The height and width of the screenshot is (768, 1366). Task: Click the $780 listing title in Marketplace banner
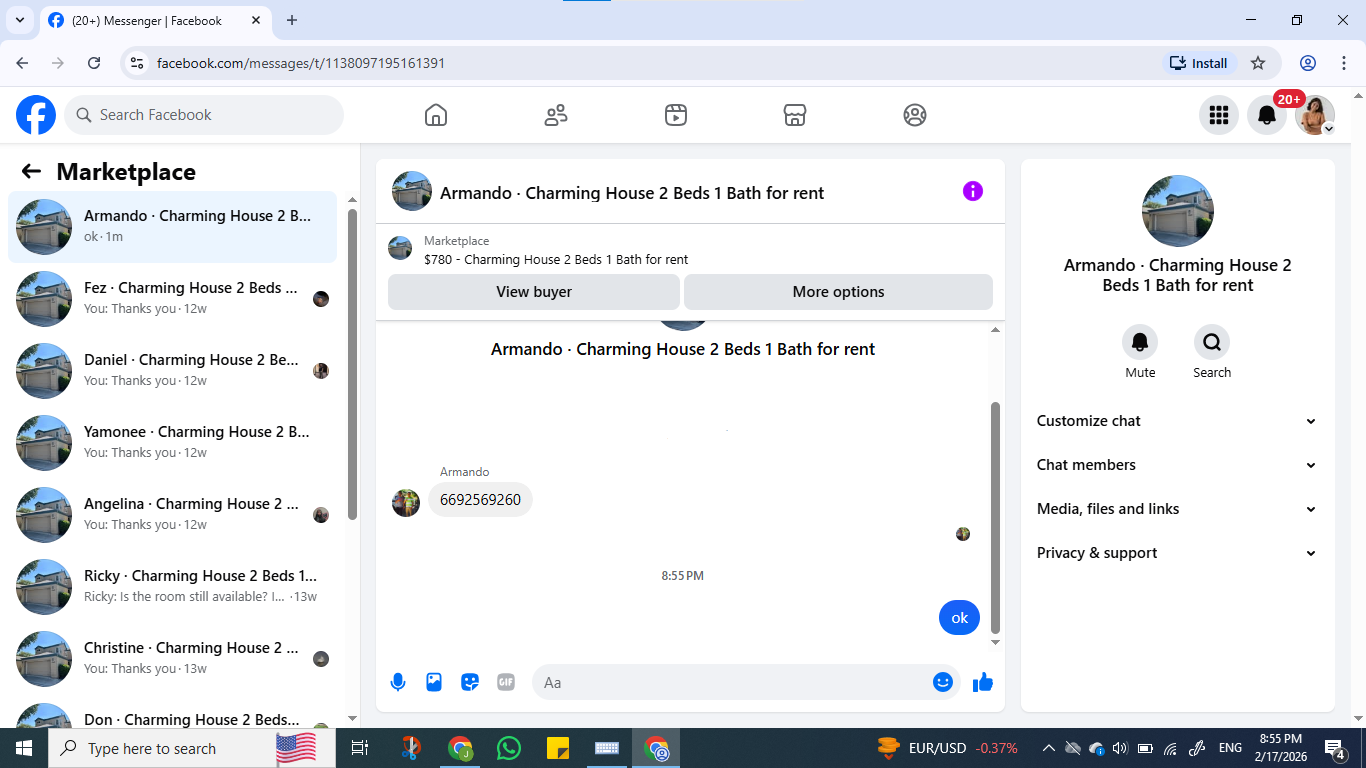pyautogui.click(x=556, y=260)
